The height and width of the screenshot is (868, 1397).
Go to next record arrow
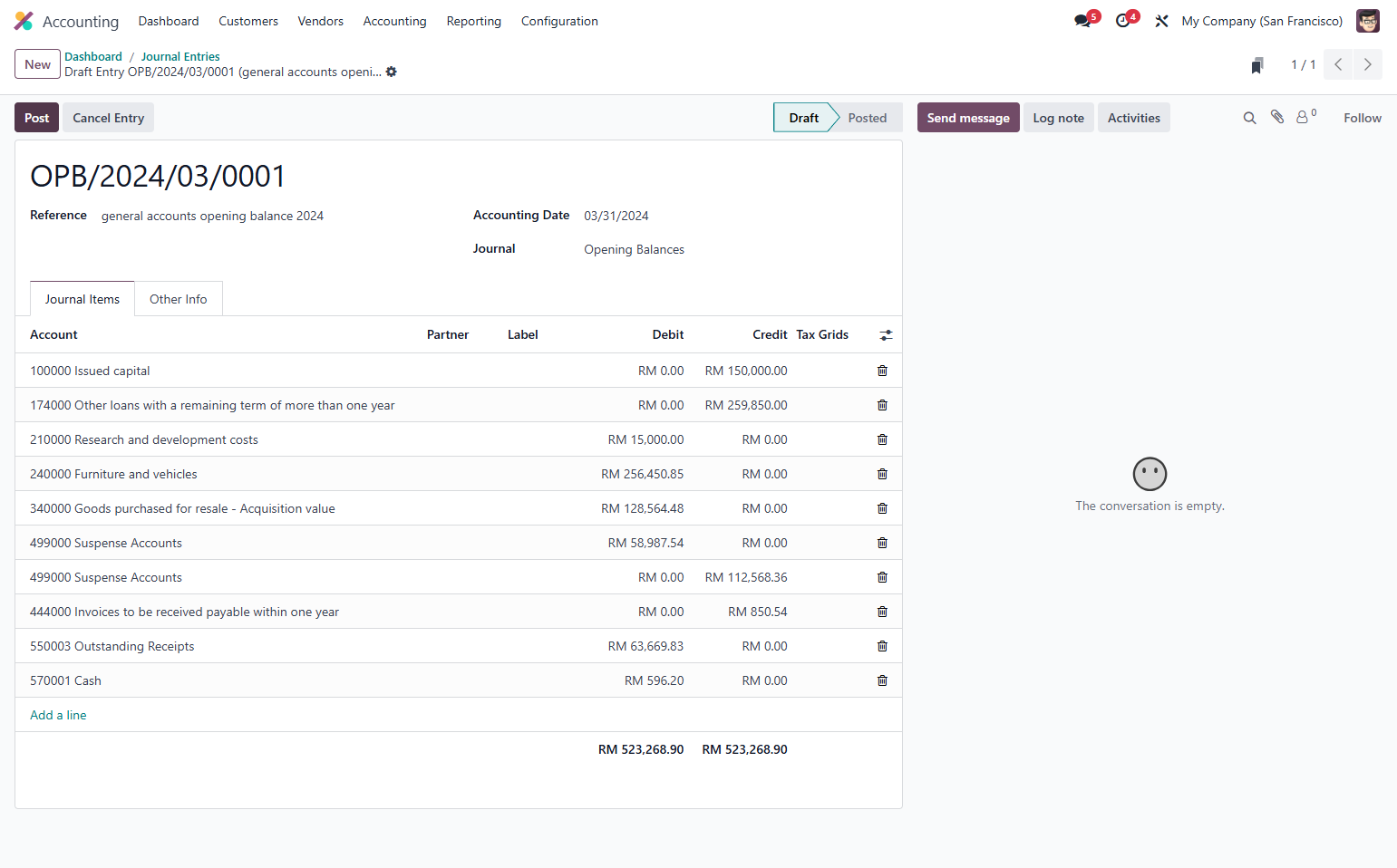pyautogui.click(x=1367, y=64)
